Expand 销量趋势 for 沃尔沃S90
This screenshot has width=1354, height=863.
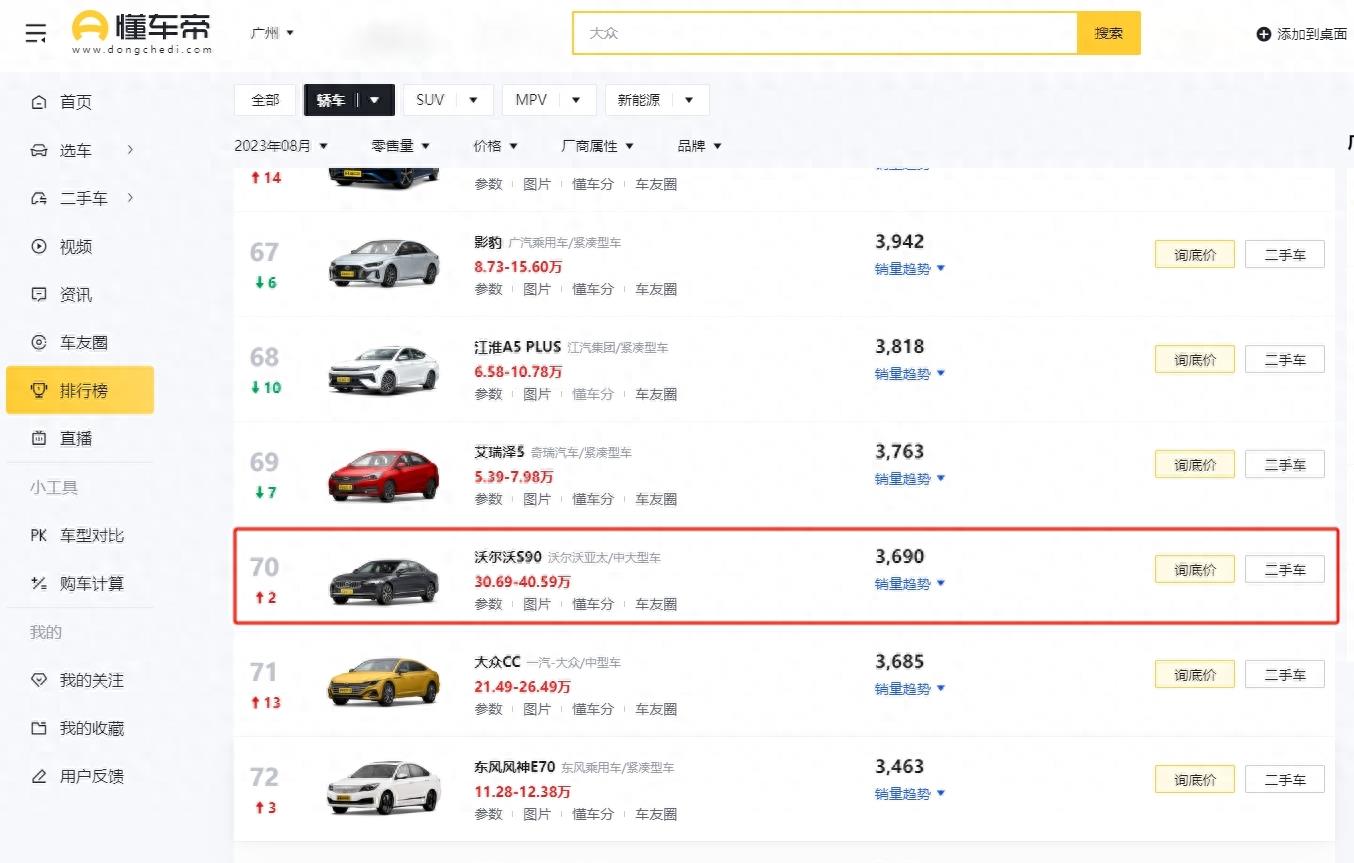[x=910, y=584]
